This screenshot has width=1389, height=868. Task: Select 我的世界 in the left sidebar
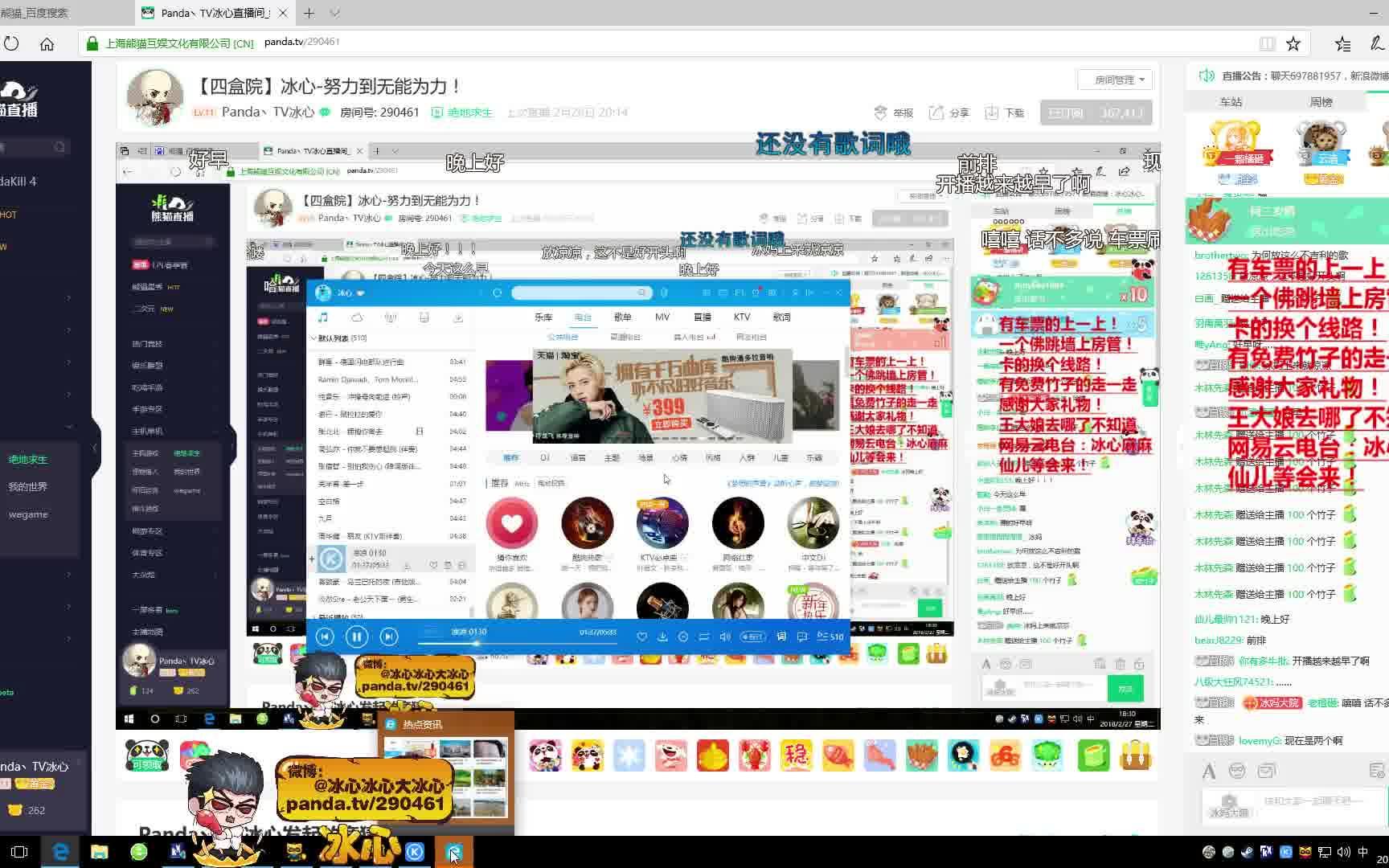point(28,487)
